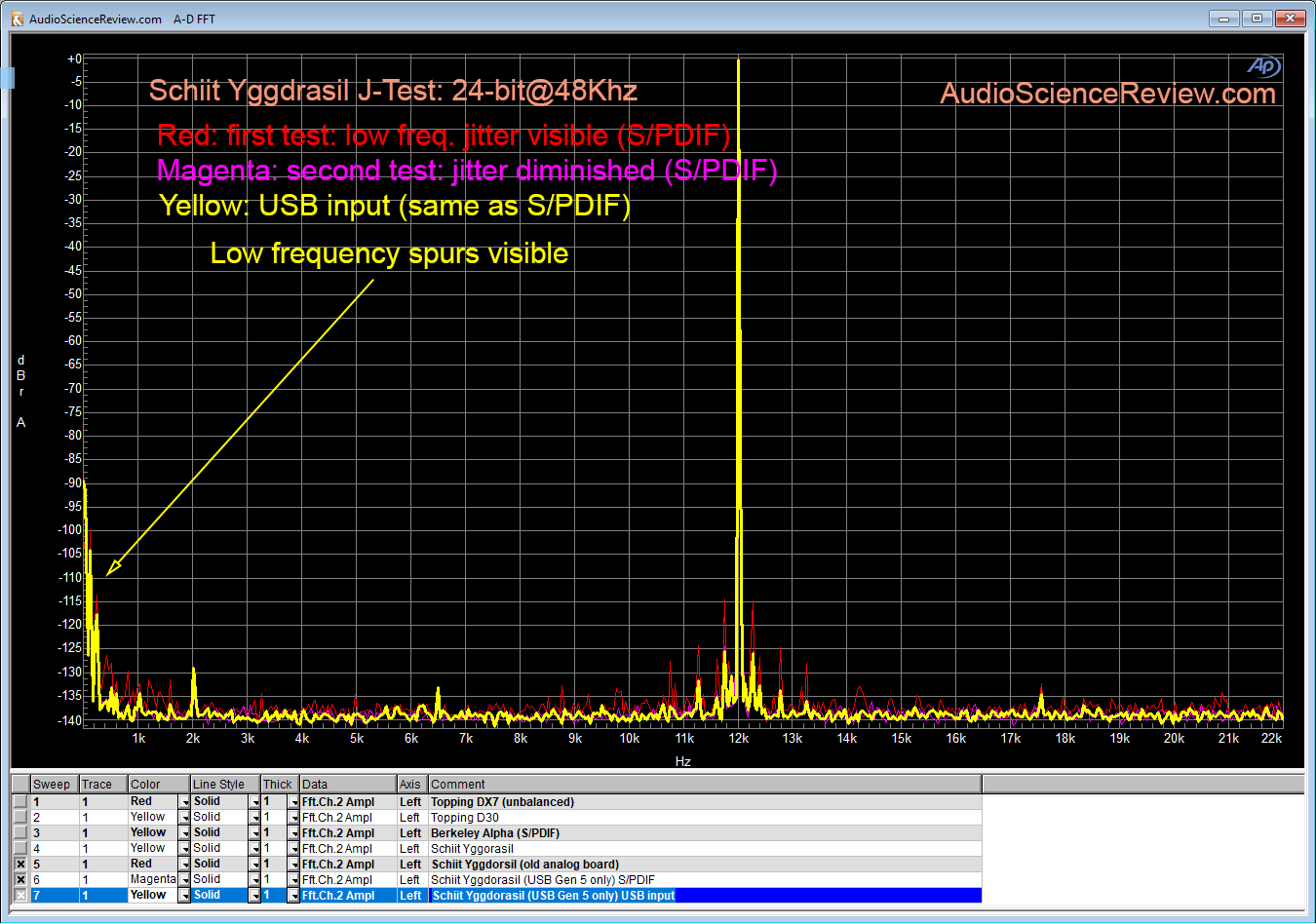Click the Comment column header
The width and height of the screenshot is (1316, 924).
(705, 785)
